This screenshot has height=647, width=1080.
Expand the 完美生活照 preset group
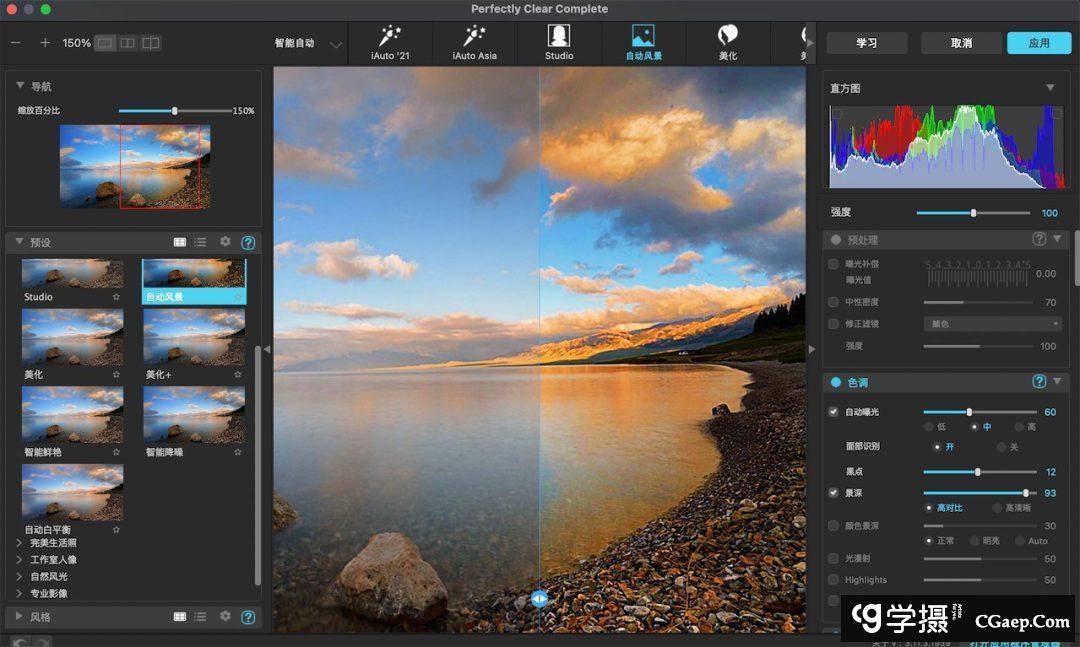[x=20, y=543]
